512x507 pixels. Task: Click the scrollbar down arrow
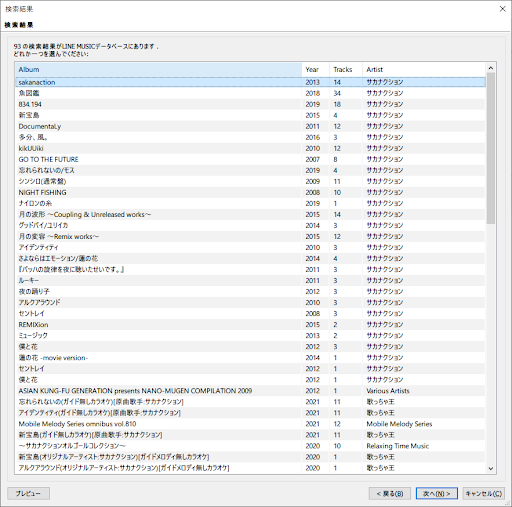[491, 468]
